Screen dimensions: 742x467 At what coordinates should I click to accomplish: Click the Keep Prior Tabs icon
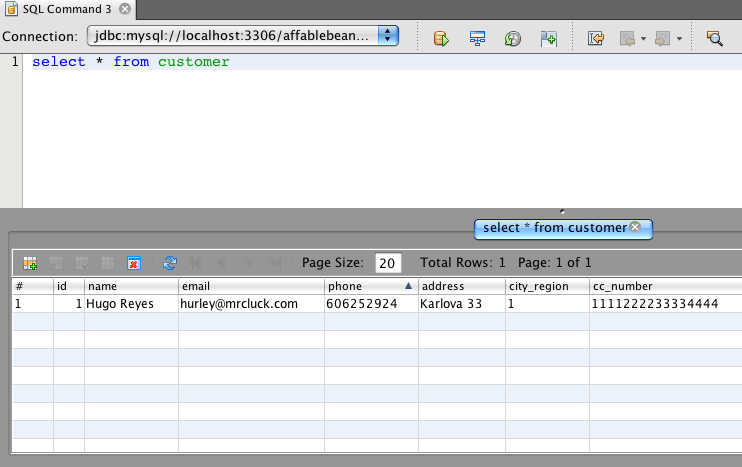pyautogui.click(x=548, y=38)
